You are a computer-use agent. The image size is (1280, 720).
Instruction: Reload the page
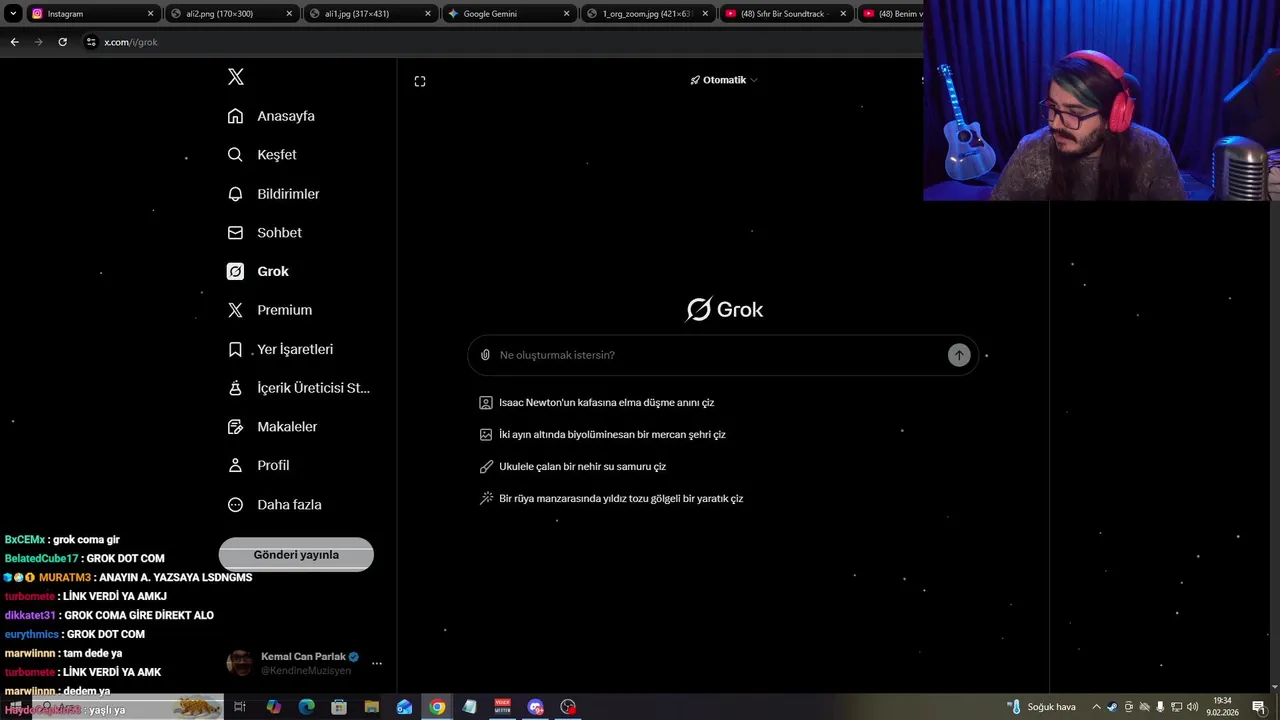tap(62, 42)
